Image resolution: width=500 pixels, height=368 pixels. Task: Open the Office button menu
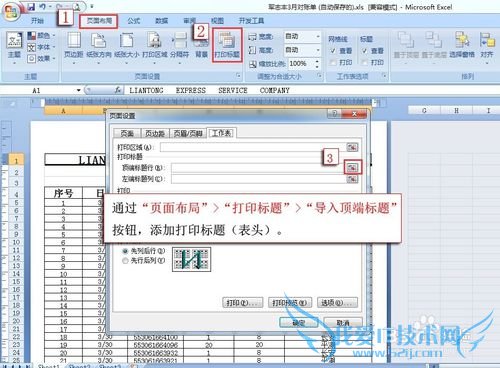coord(11,13)
